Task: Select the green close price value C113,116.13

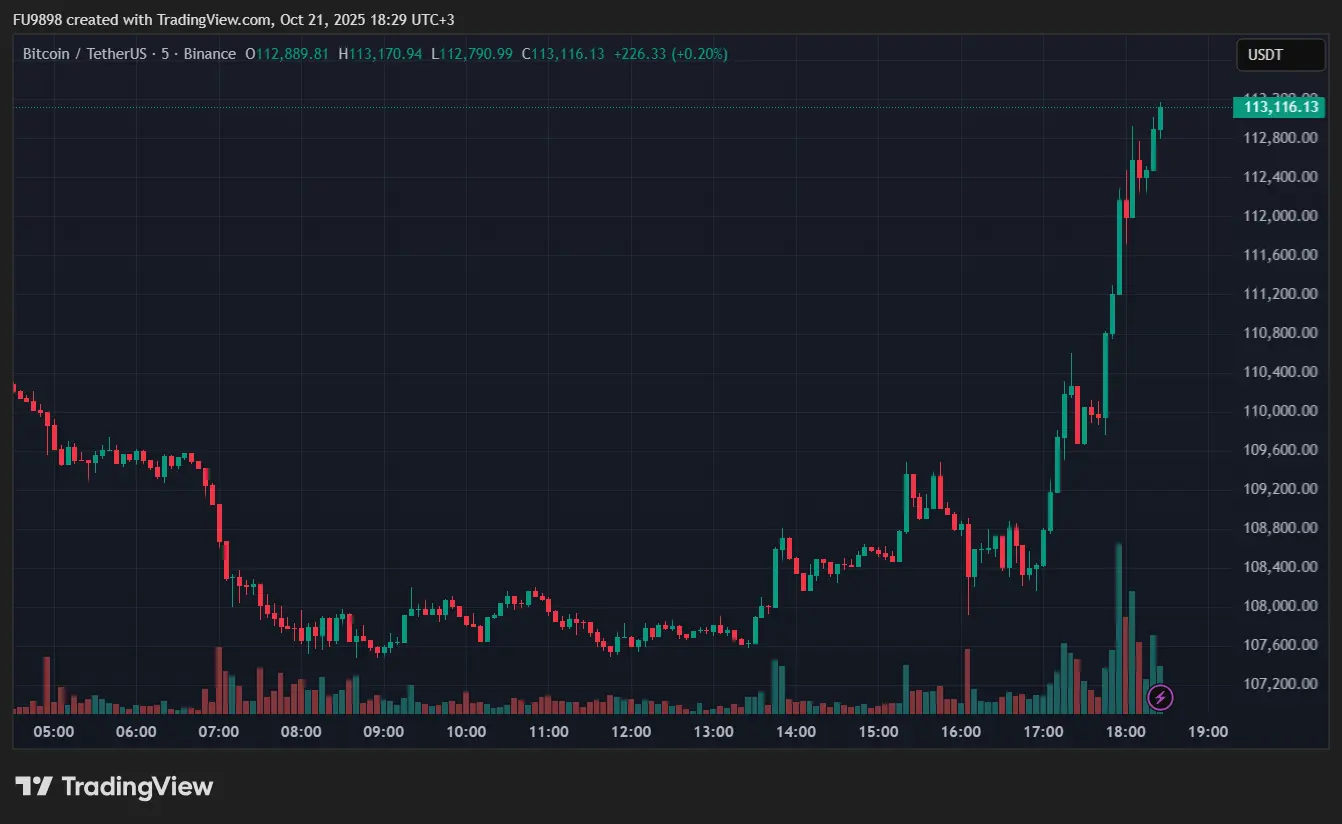Action: pyautogui.click(x=563, y=54)
